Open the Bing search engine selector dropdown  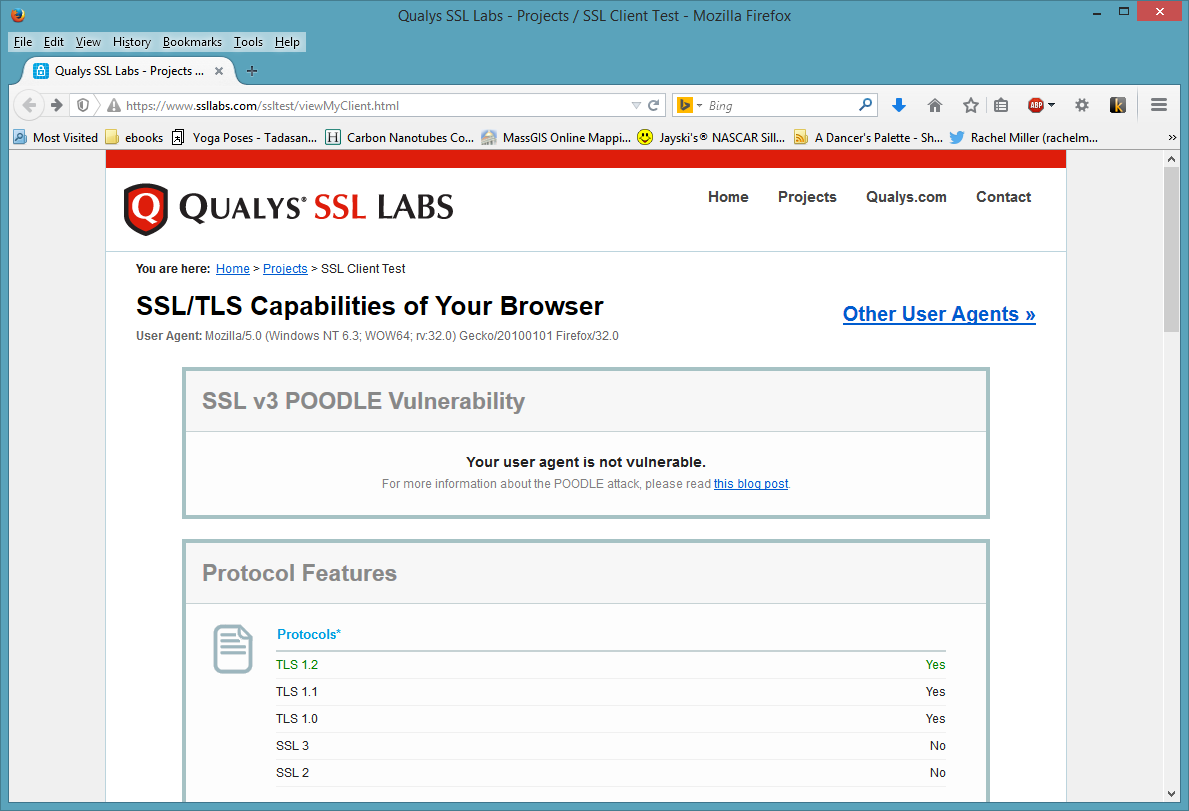point(689,105)
